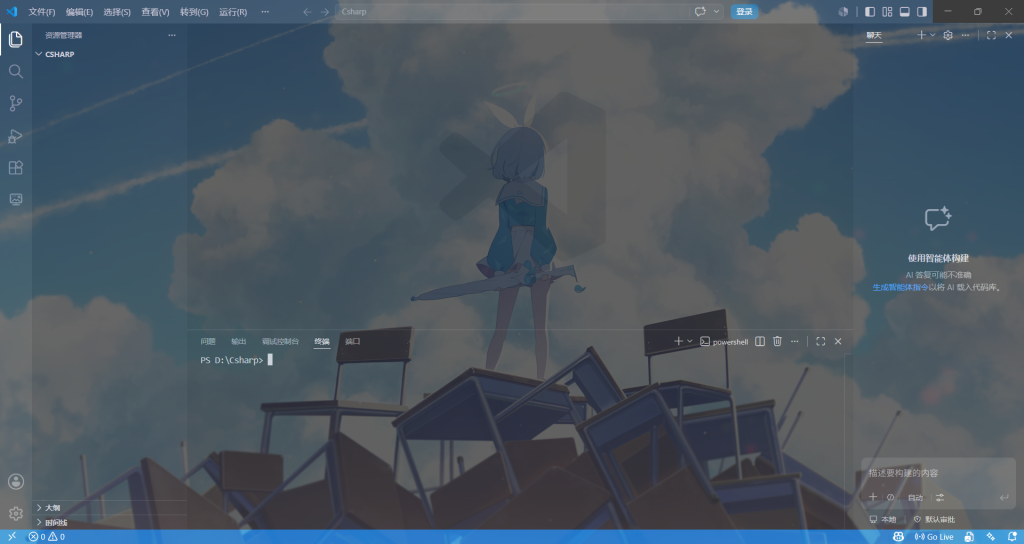Screen dimensions: 1024x544
Task: Go forward with the navigation arrow
Action: (x=325, y=12)
